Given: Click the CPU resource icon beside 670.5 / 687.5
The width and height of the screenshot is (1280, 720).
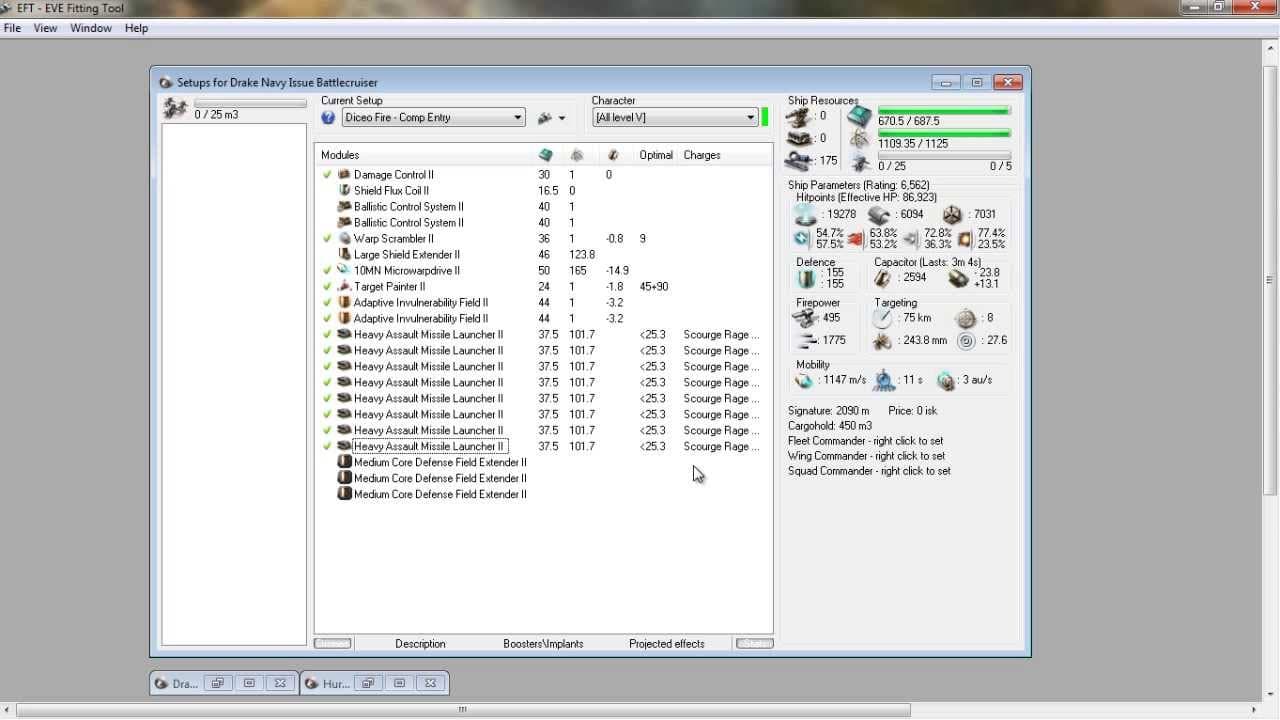Looking at the screenshot, I should pos(859,117).
